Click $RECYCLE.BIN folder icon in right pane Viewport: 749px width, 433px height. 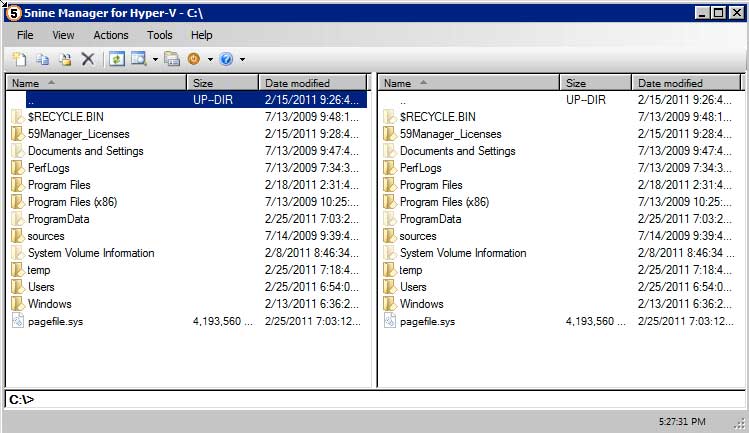point(389,117)
